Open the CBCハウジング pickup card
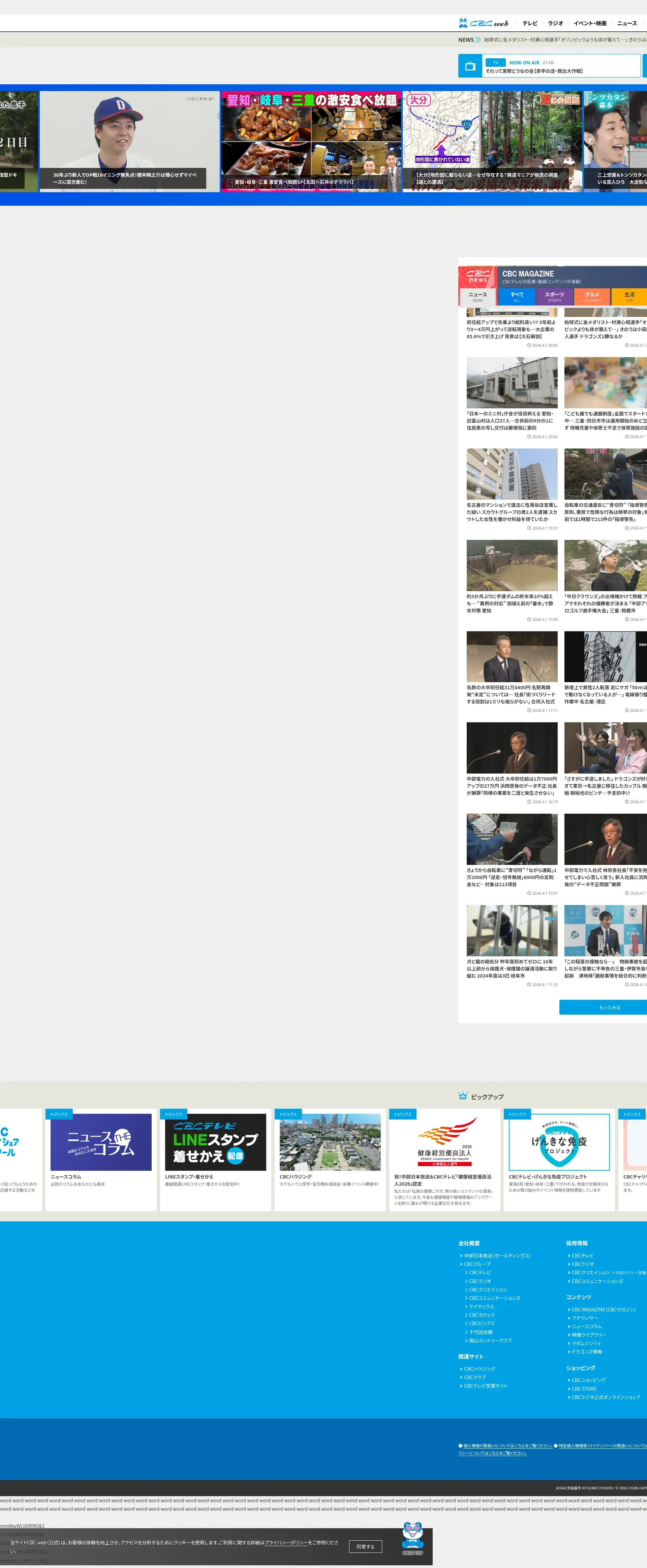The width and height of the screenshot is (647, 1568). [x=330, y=1160]
